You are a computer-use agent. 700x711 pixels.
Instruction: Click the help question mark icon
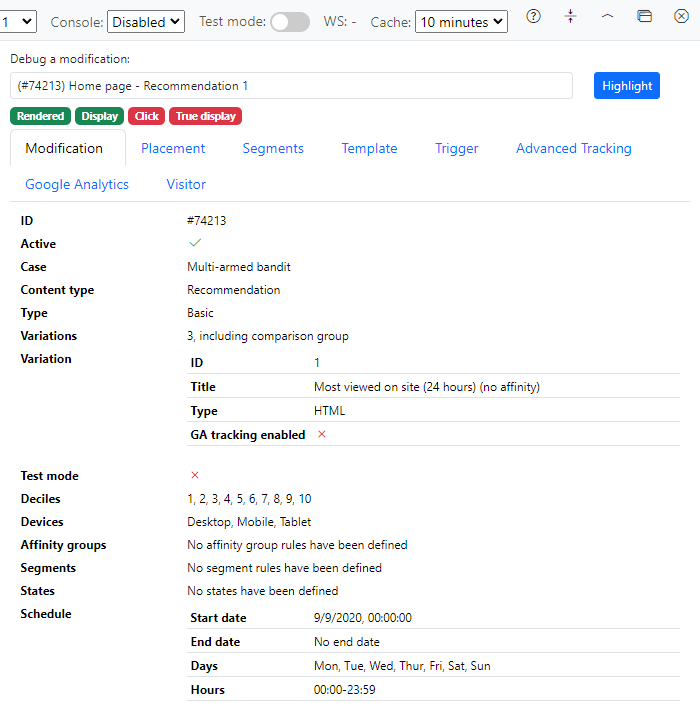534,16
